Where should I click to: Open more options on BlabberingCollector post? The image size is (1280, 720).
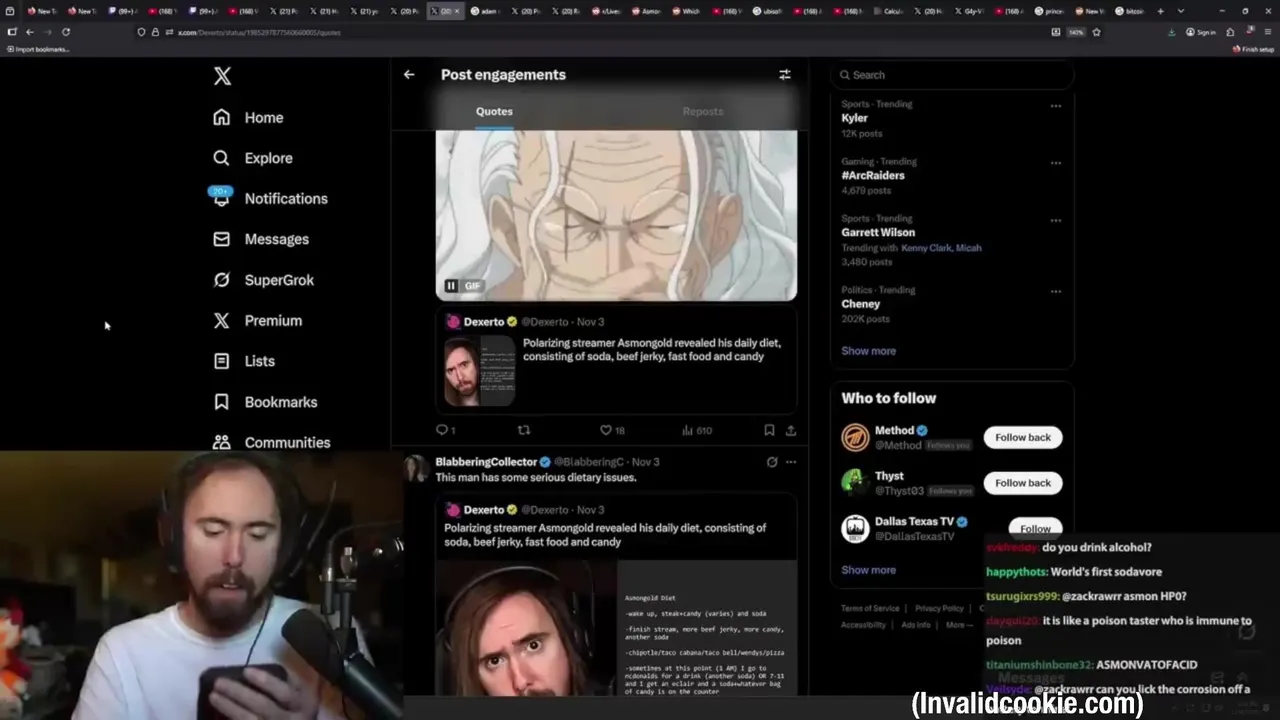tap(791, 462)
